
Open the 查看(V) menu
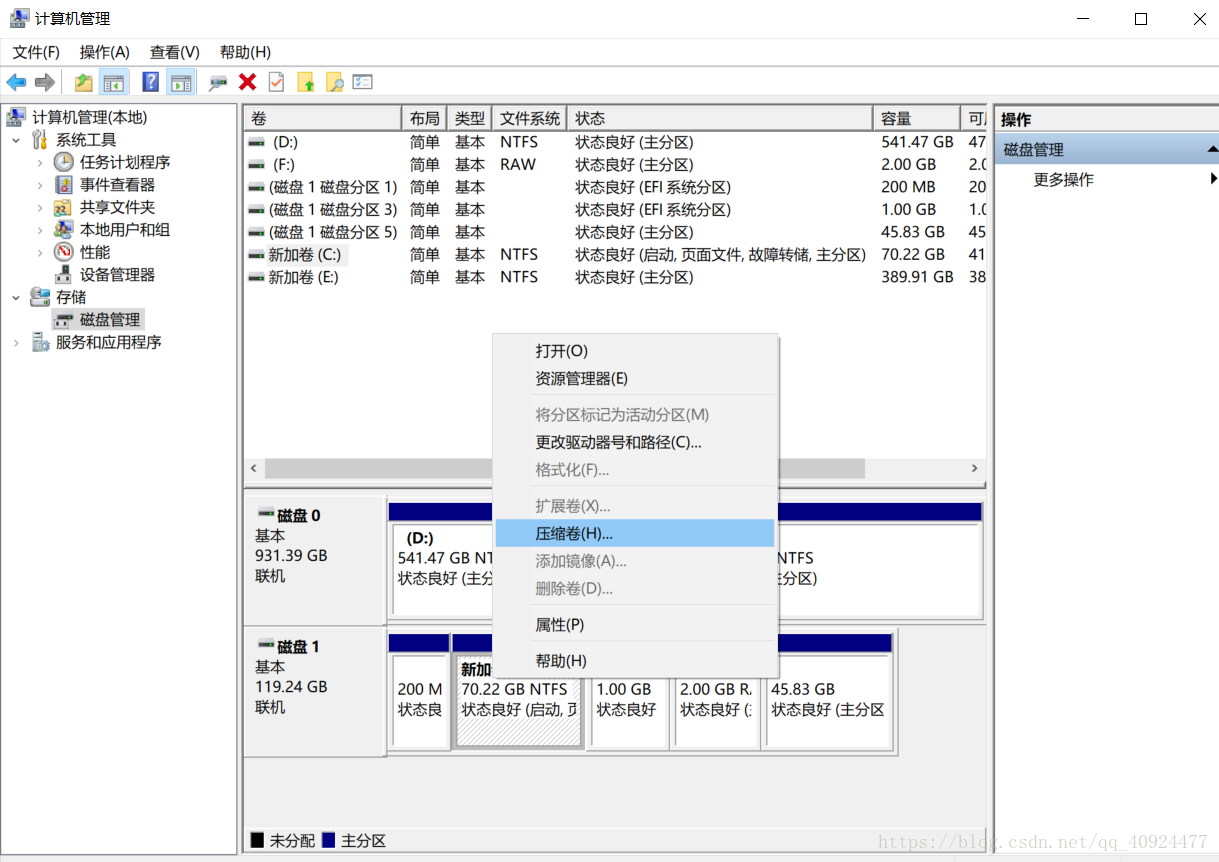[x=175, y=52]
